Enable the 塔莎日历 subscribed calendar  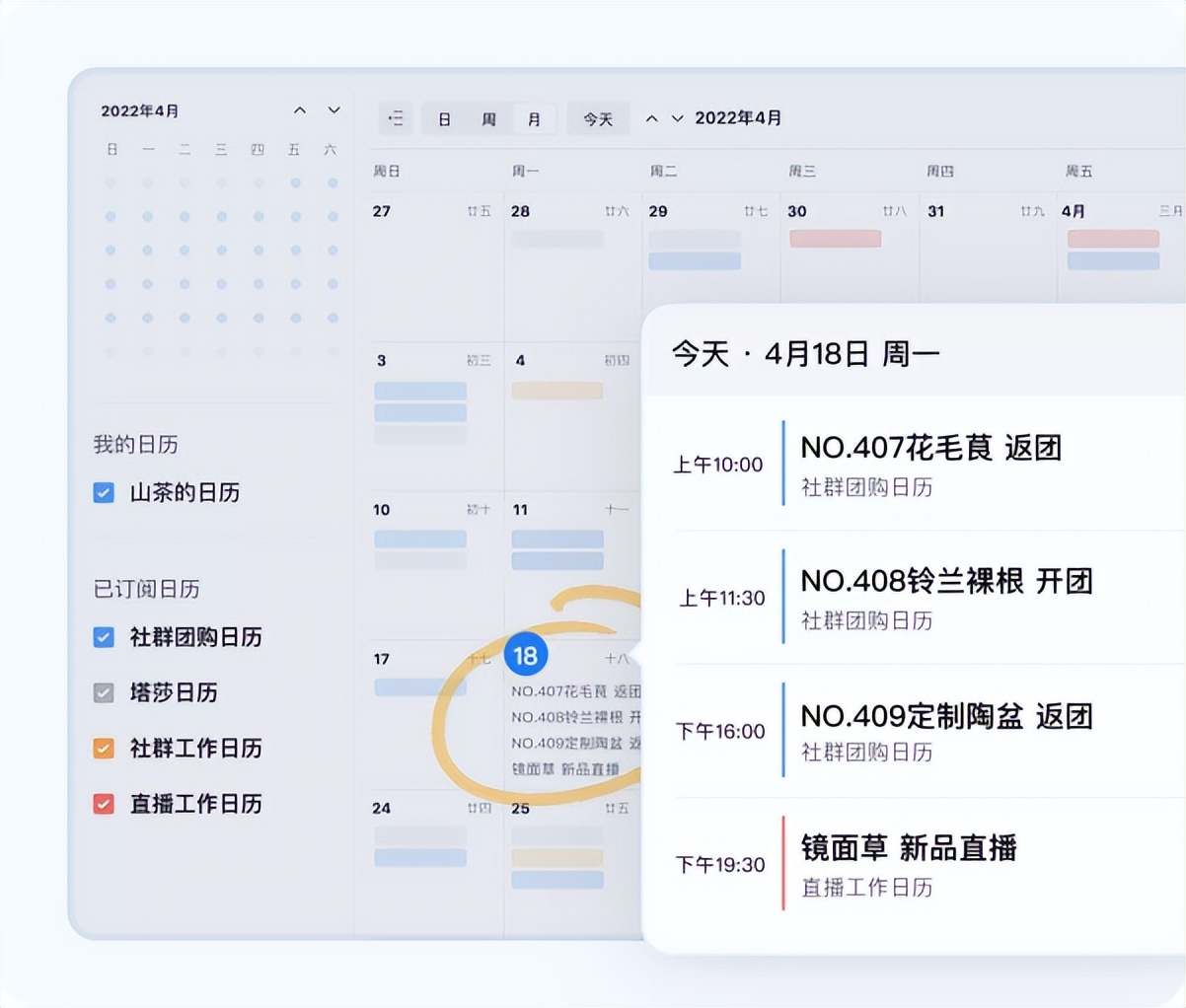click(x=104, y=693)
